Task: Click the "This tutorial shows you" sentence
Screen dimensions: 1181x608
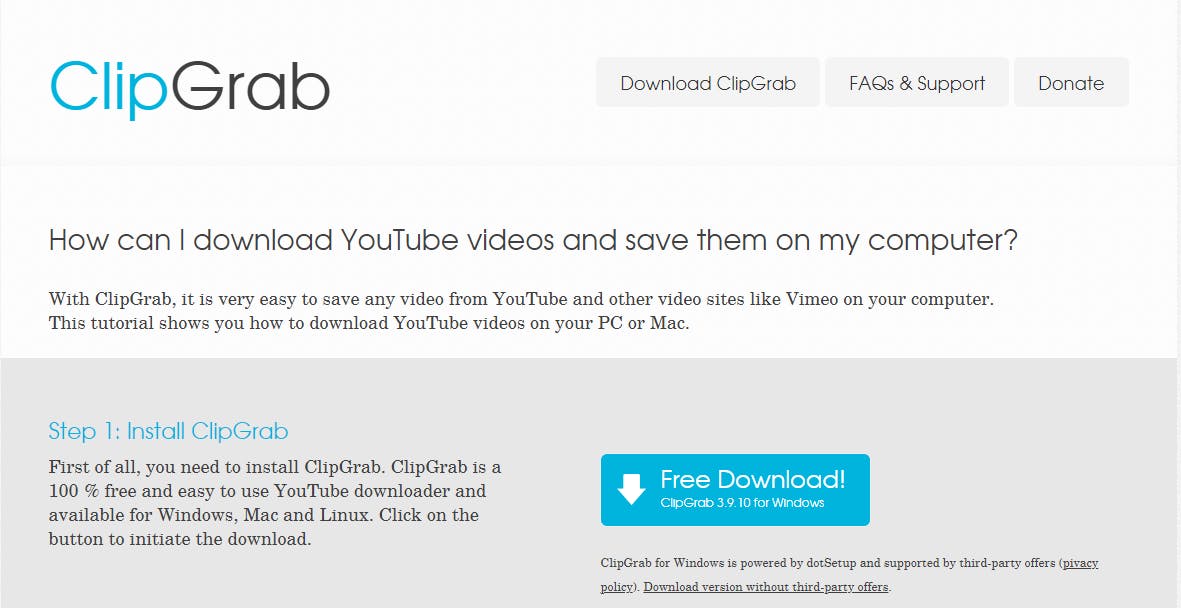Action: [369, 324]
